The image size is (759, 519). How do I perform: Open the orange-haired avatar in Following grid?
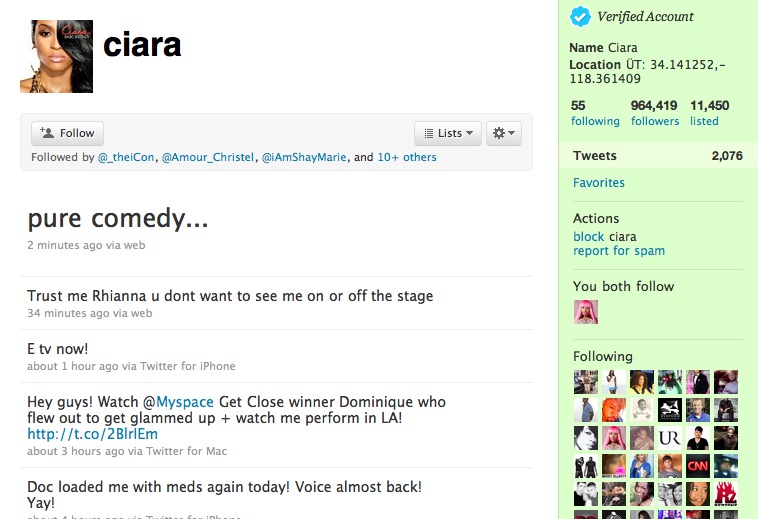pyautogui.click(x=614, y=410)
